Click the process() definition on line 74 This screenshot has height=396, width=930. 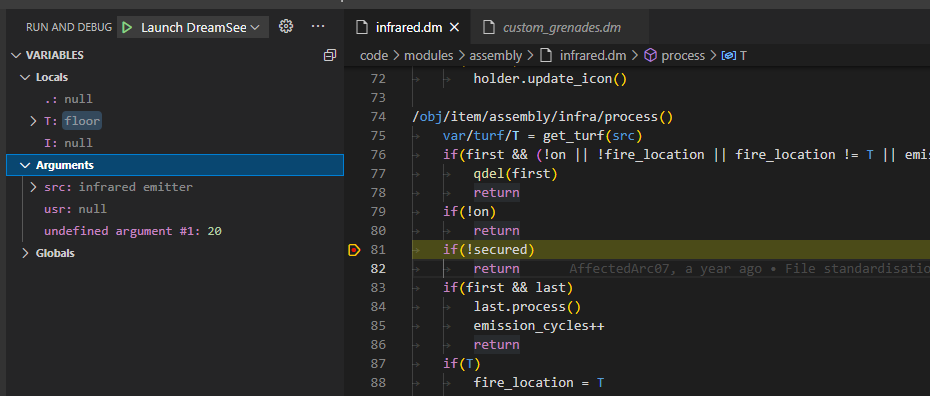pos(543,117)
